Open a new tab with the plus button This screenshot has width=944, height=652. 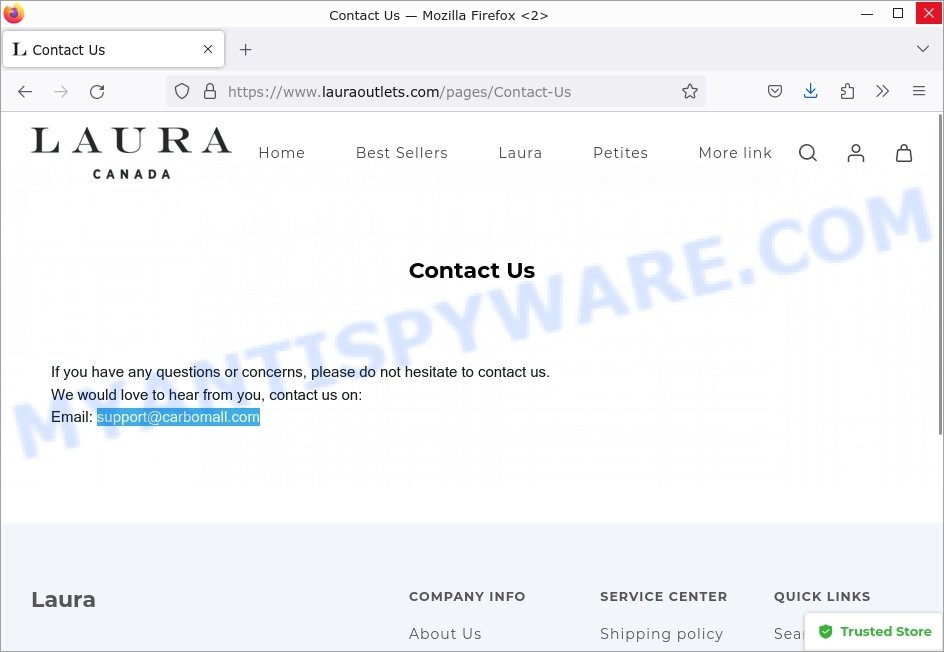click(x=246, y=49)
